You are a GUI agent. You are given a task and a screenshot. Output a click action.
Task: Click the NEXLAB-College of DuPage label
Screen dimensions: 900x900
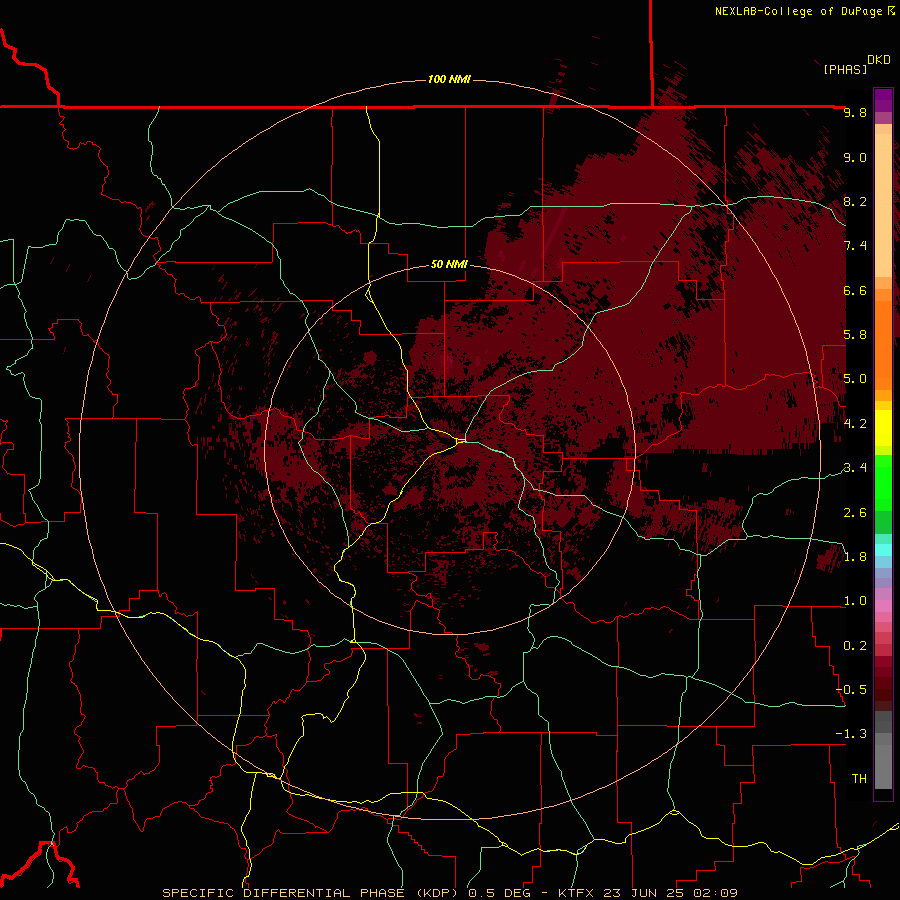point(798,11)
